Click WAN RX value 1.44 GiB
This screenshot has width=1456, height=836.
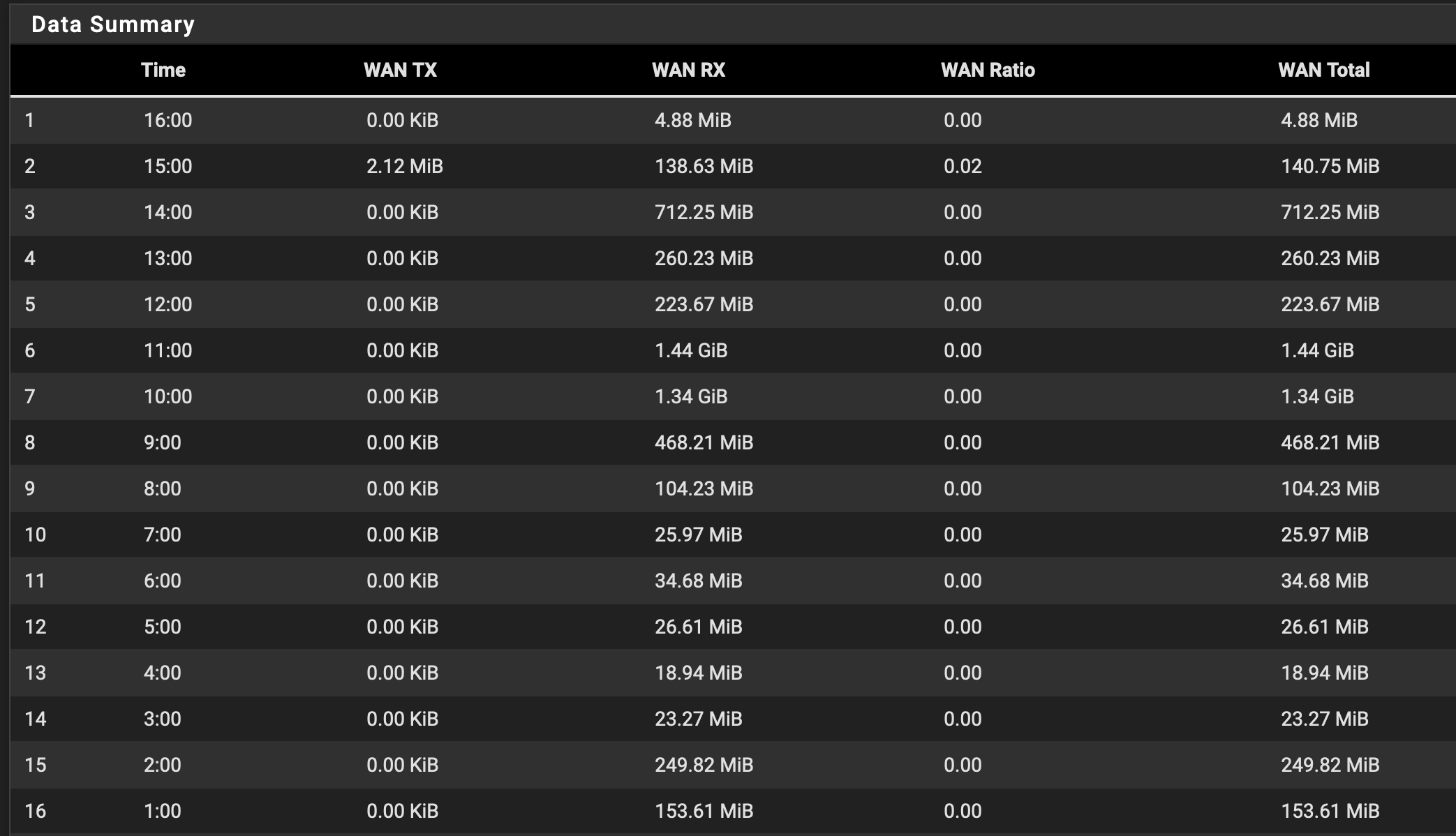tap(691, 350)
